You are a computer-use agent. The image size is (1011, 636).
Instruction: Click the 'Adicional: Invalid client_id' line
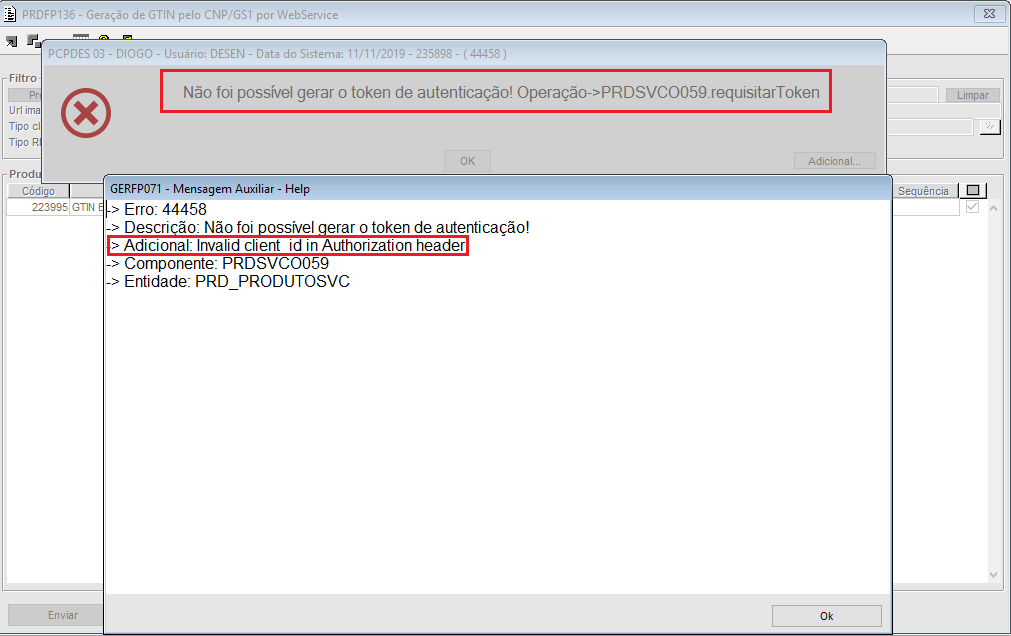coord(287,246)
